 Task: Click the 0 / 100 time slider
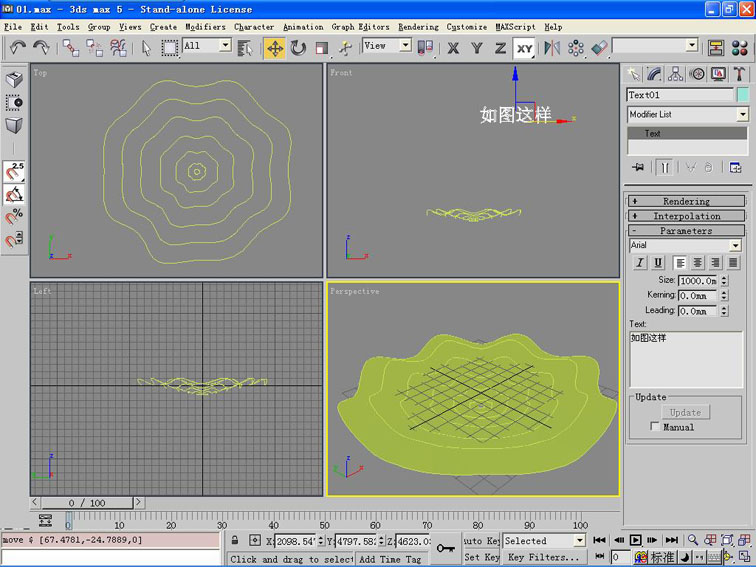pos(87,503)
